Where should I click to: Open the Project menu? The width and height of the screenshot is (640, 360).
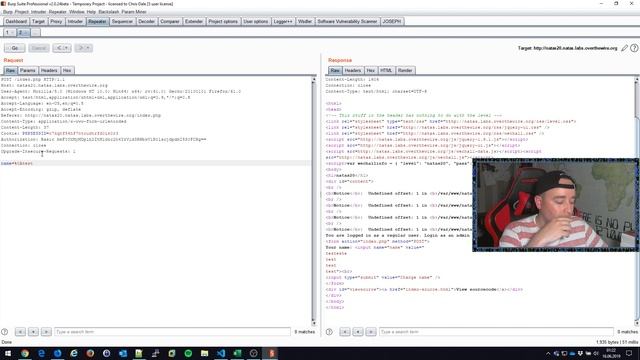(x=22, y=12)
